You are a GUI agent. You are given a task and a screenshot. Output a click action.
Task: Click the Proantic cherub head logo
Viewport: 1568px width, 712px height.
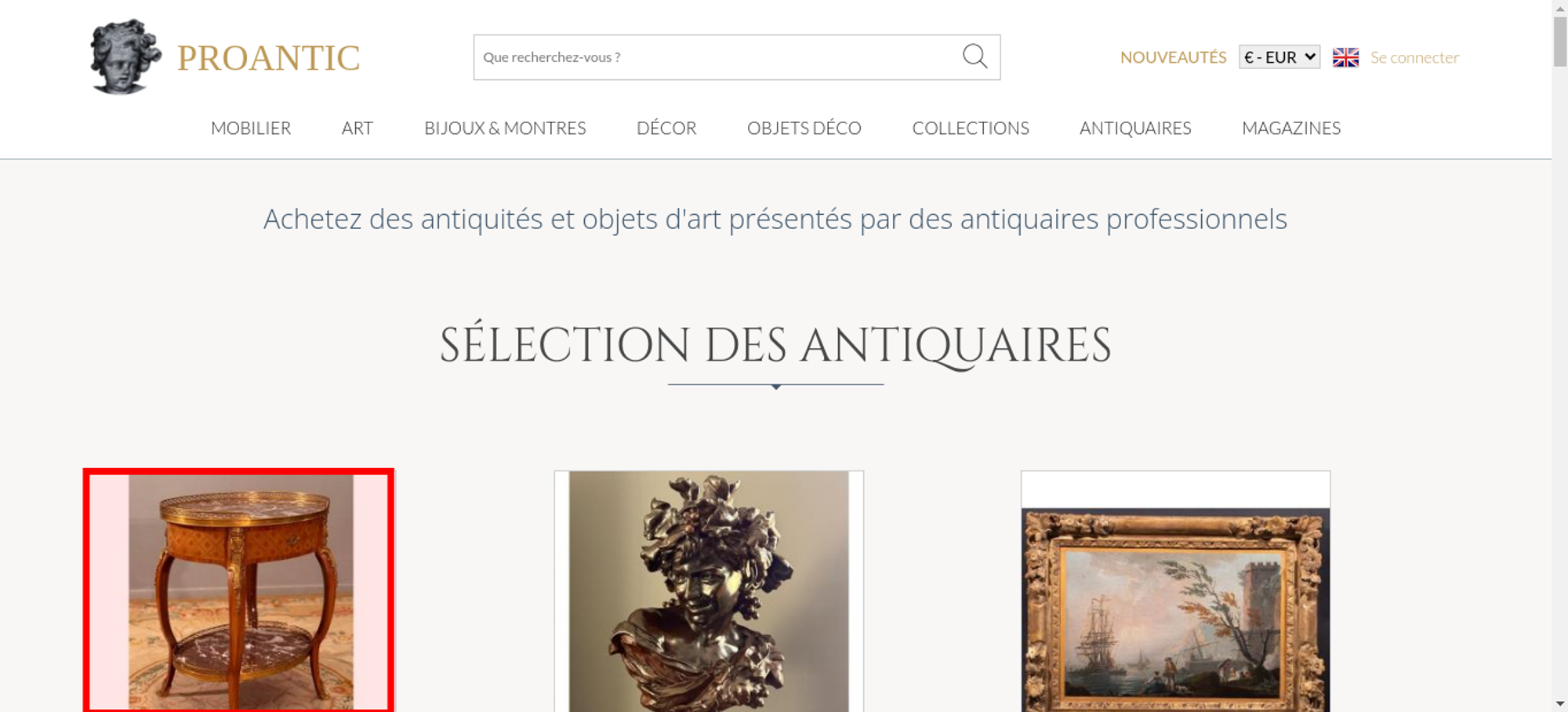point(125,56)
